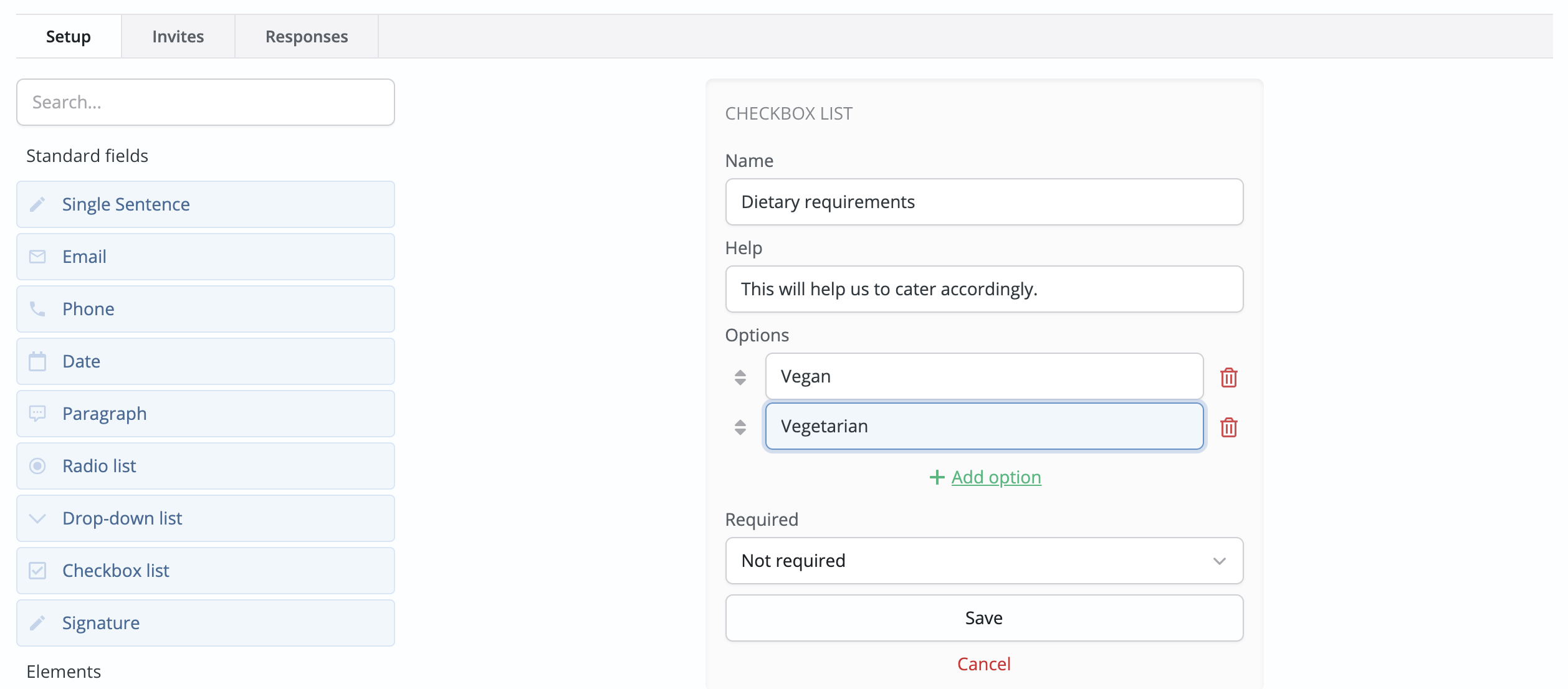Open the Responses tab

[306, 36]
